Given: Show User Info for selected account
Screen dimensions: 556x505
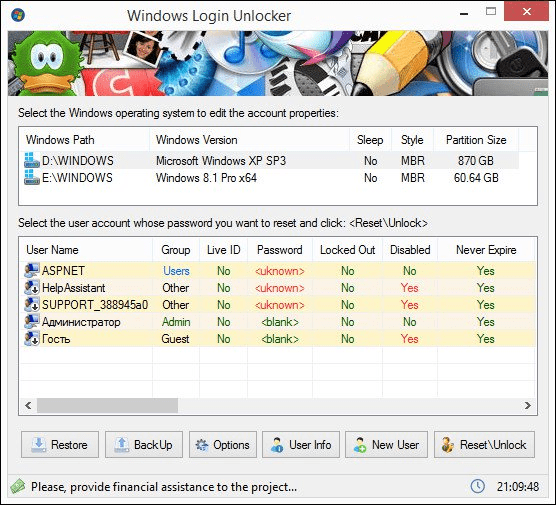Looking at the screenshot, I should tap(301, 445).
